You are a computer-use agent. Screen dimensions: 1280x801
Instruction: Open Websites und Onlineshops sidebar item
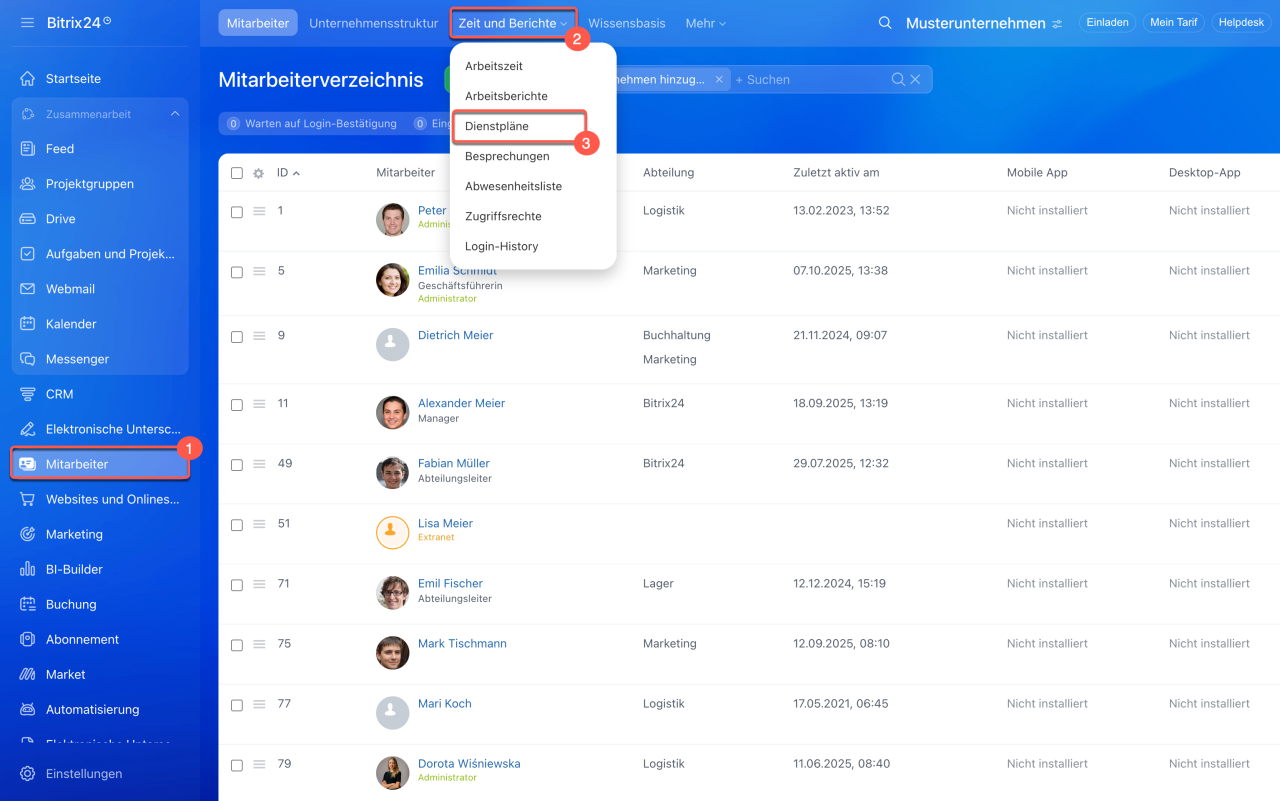99,499
